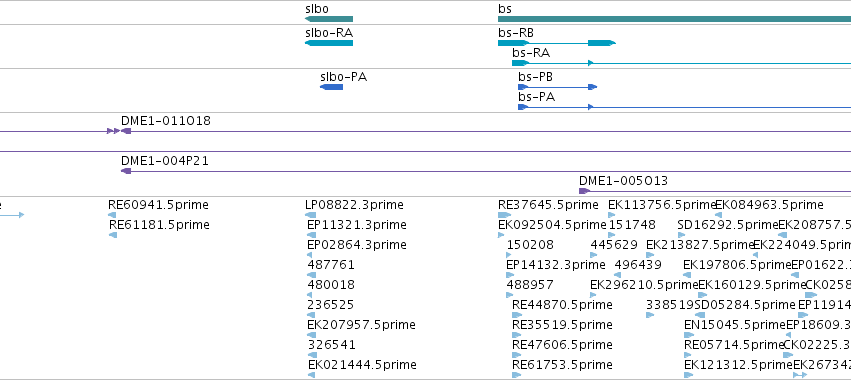
Task: Open the EK207957.5prime EST label
Action: click(361, 325)
